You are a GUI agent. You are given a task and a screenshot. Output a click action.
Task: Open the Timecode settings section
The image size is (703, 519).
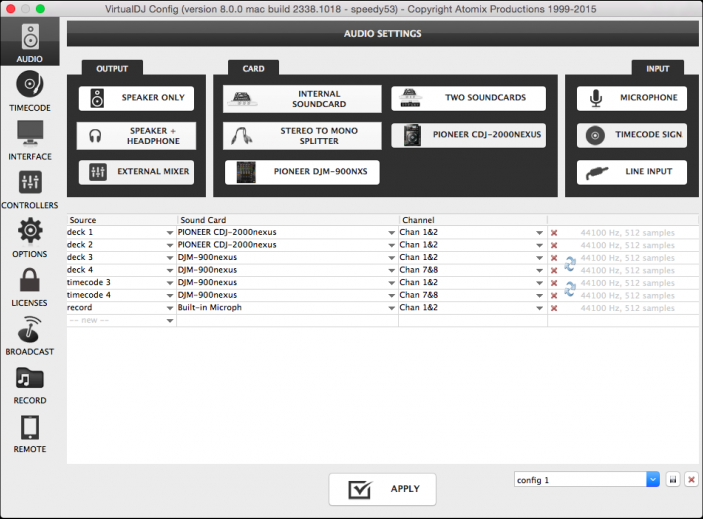coord(30,91)
